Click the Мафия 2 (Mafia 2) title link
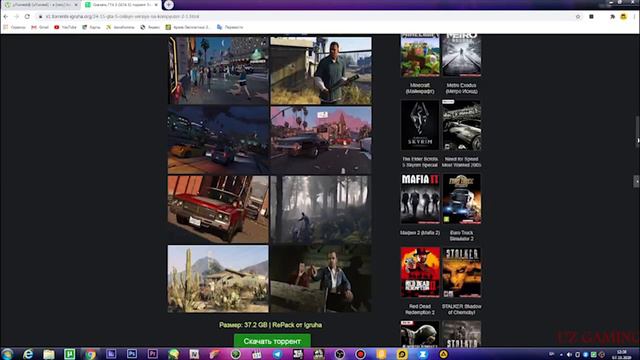The width and height of the screenshot is (640, 360). [420, 233]
